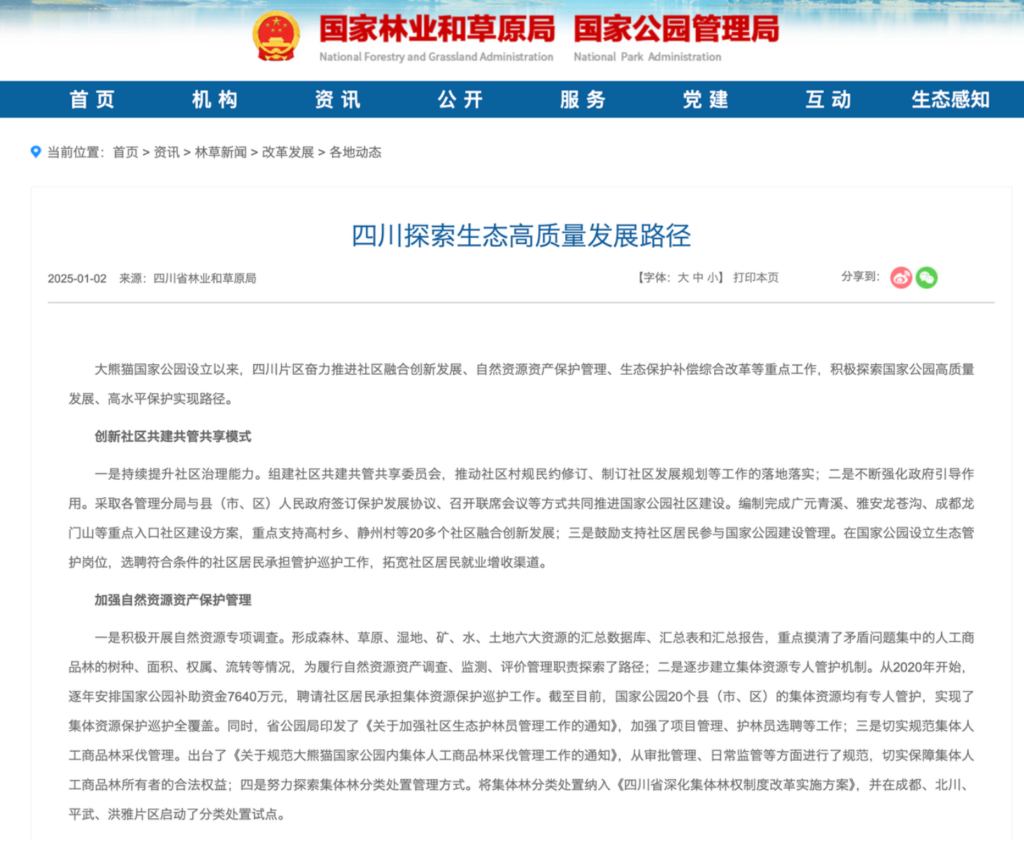Set font size to 中 (medium)
1024x856 pixels.
pyautogui.click(x=698, y=278)
